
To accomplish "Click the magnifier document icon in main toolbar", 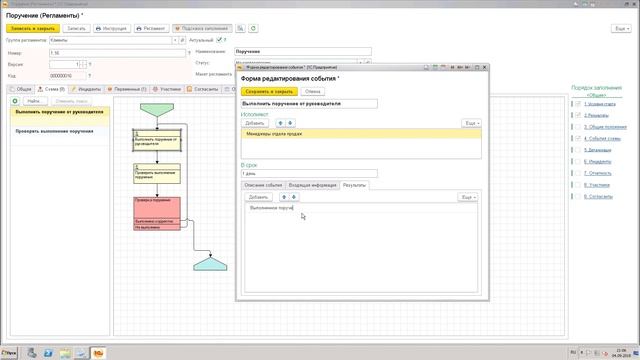I will 240,29.
